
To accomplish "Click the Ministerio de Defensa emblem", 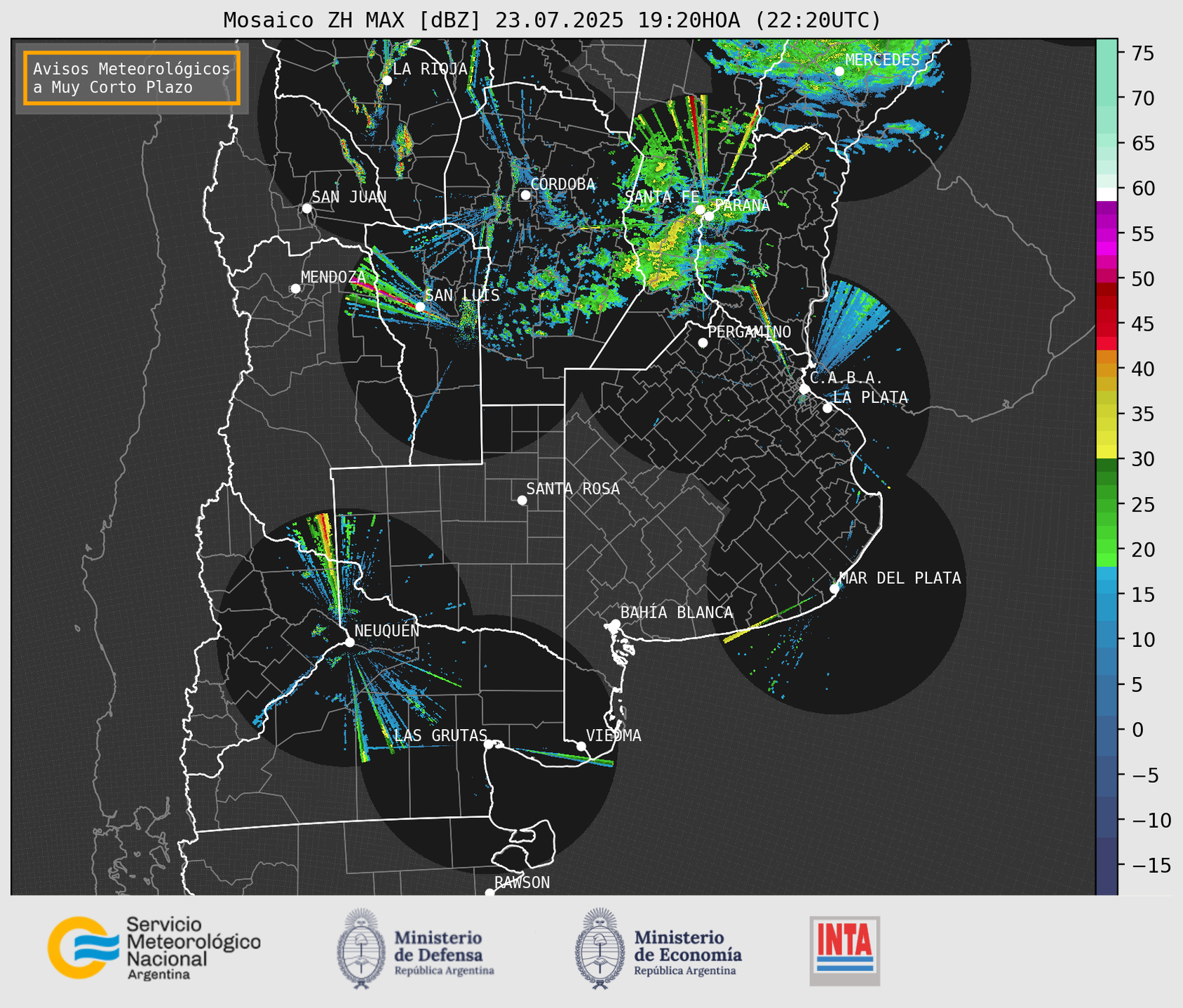I will [x=361, y=948].
